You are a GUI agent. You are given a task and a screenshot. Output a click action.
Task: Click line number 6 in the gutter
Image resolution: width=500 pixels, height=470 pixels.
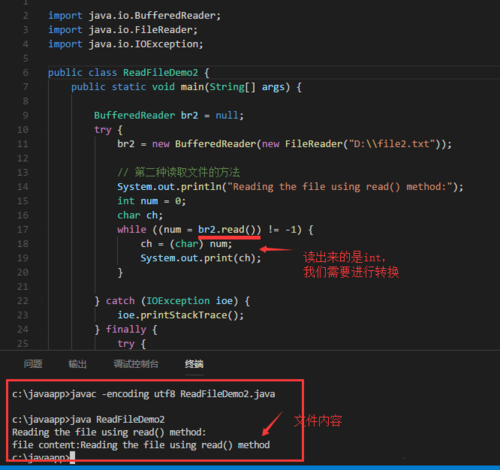click(26, 73)
